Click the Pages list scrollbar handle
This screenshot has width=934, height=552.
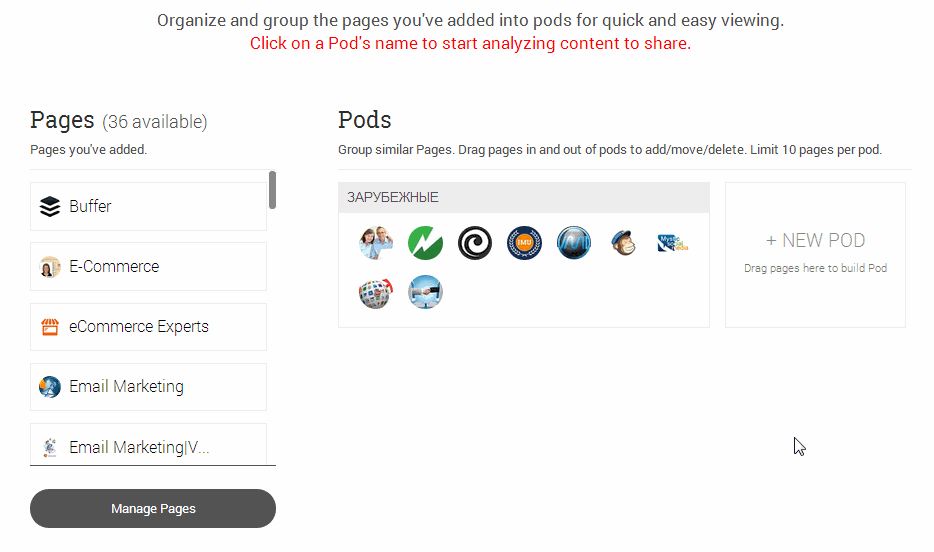click(272, 190)
